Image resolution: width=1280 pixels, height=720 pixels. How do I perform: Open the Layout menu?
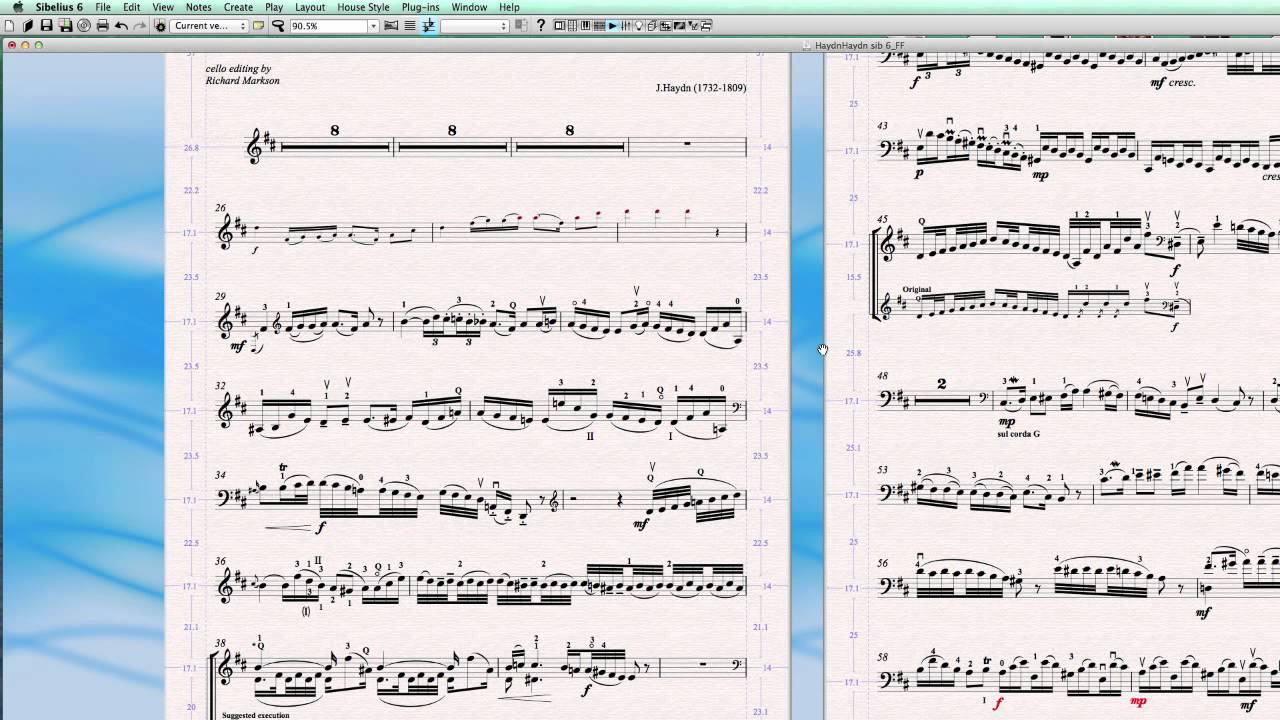coord(310,7)
